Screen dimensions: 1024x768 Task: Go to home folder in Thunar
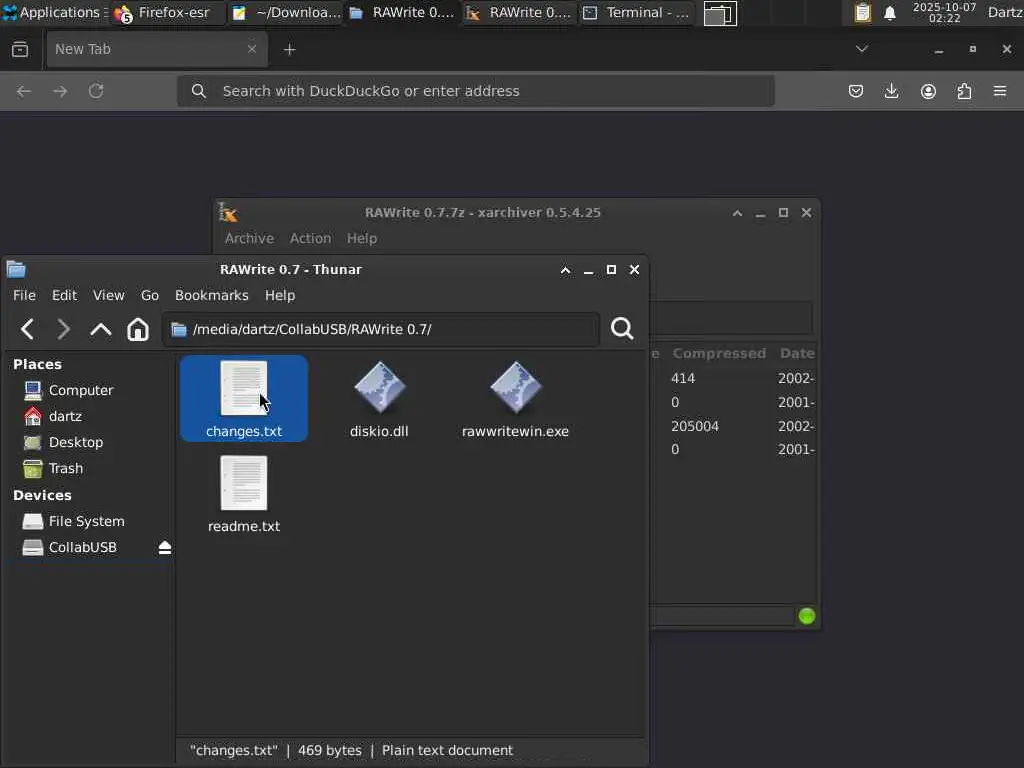point(138,329)
